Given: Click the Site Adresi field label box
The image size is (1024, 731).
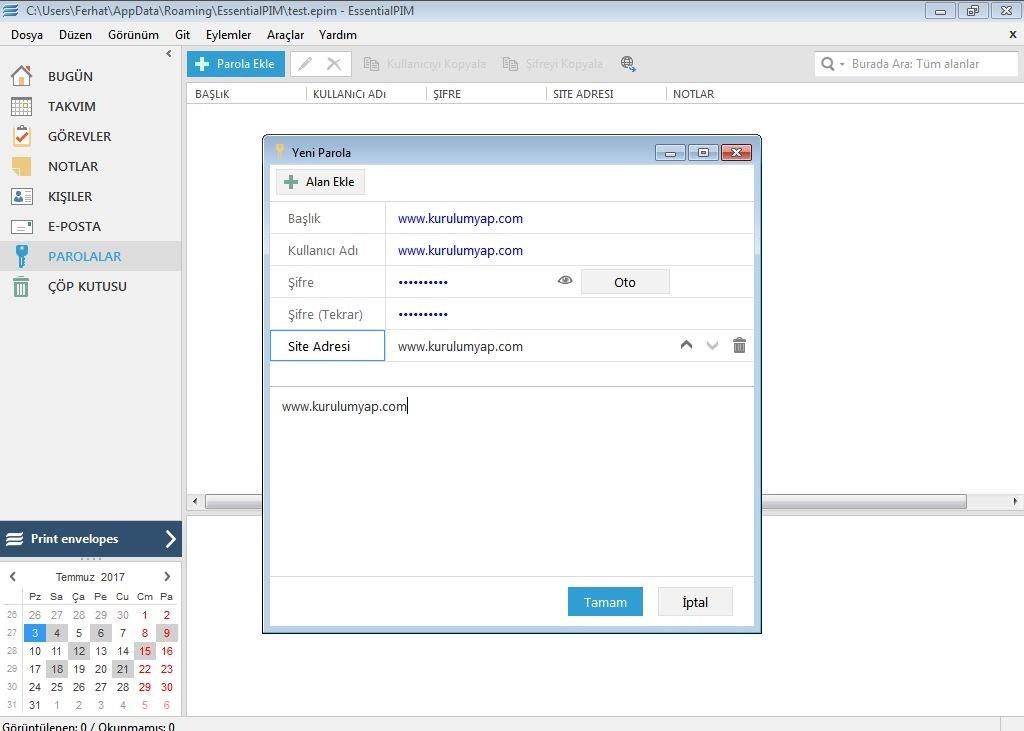Looking at the screenshot, I should pos(327,346).
